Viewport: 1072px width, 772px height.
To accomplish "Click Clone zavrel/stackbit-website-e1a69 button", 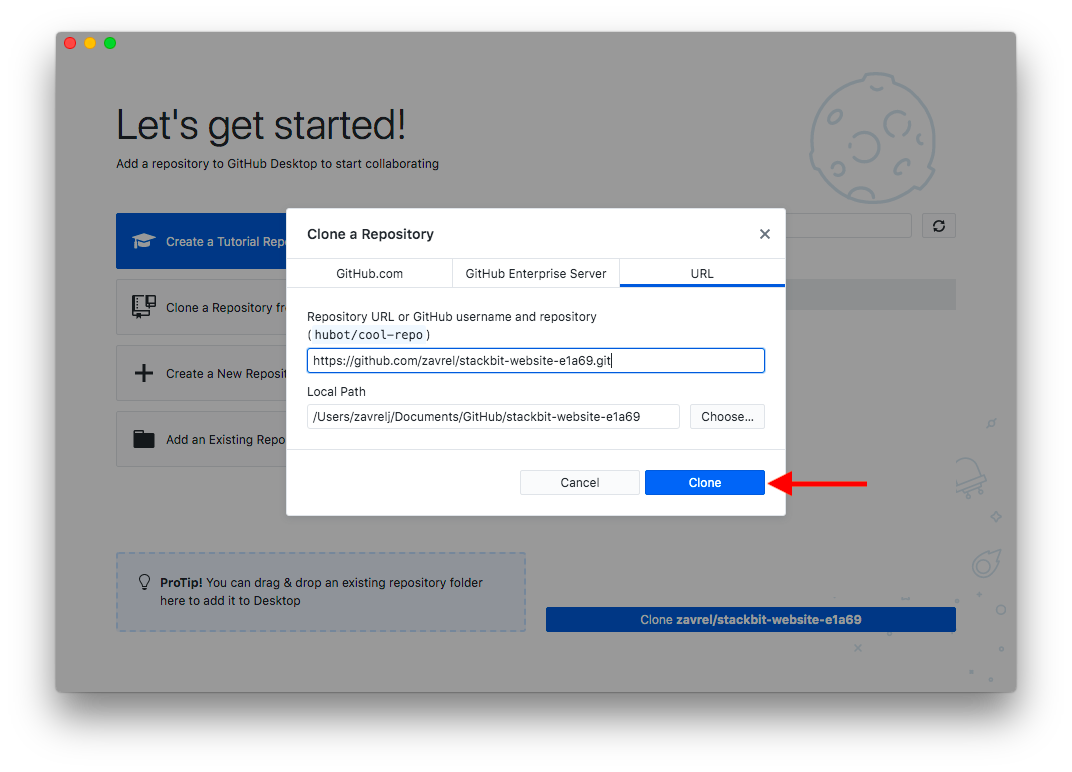I will point(751,620).
